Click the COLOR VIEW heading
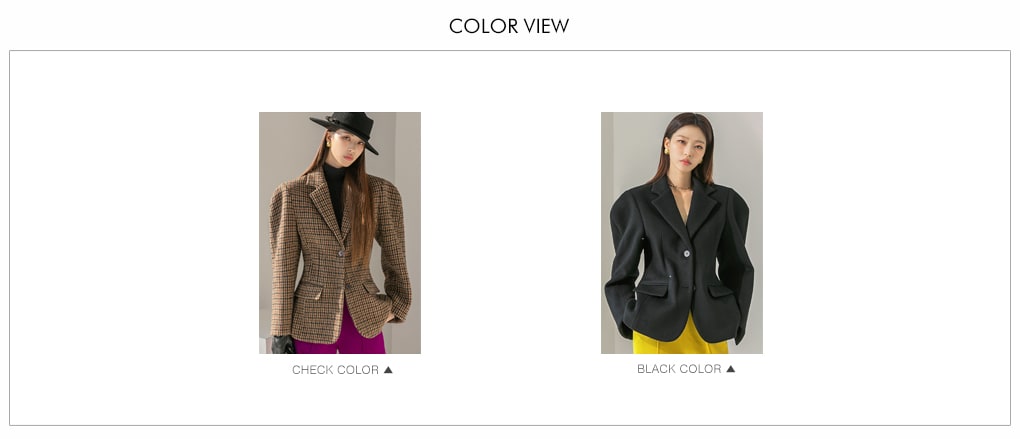Viewport: 1020px width, 439px height. pos(509,26)
